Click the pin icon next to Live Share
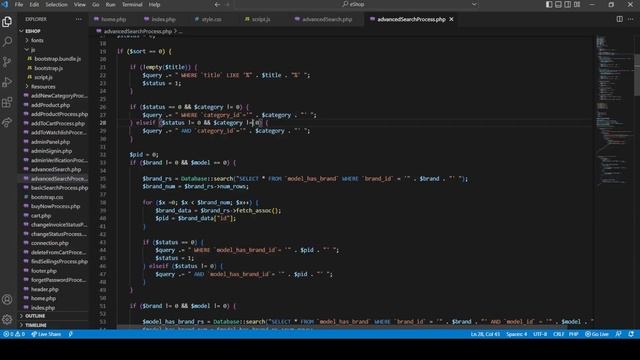The image size is (640, 360). click(x=71, y=334)
